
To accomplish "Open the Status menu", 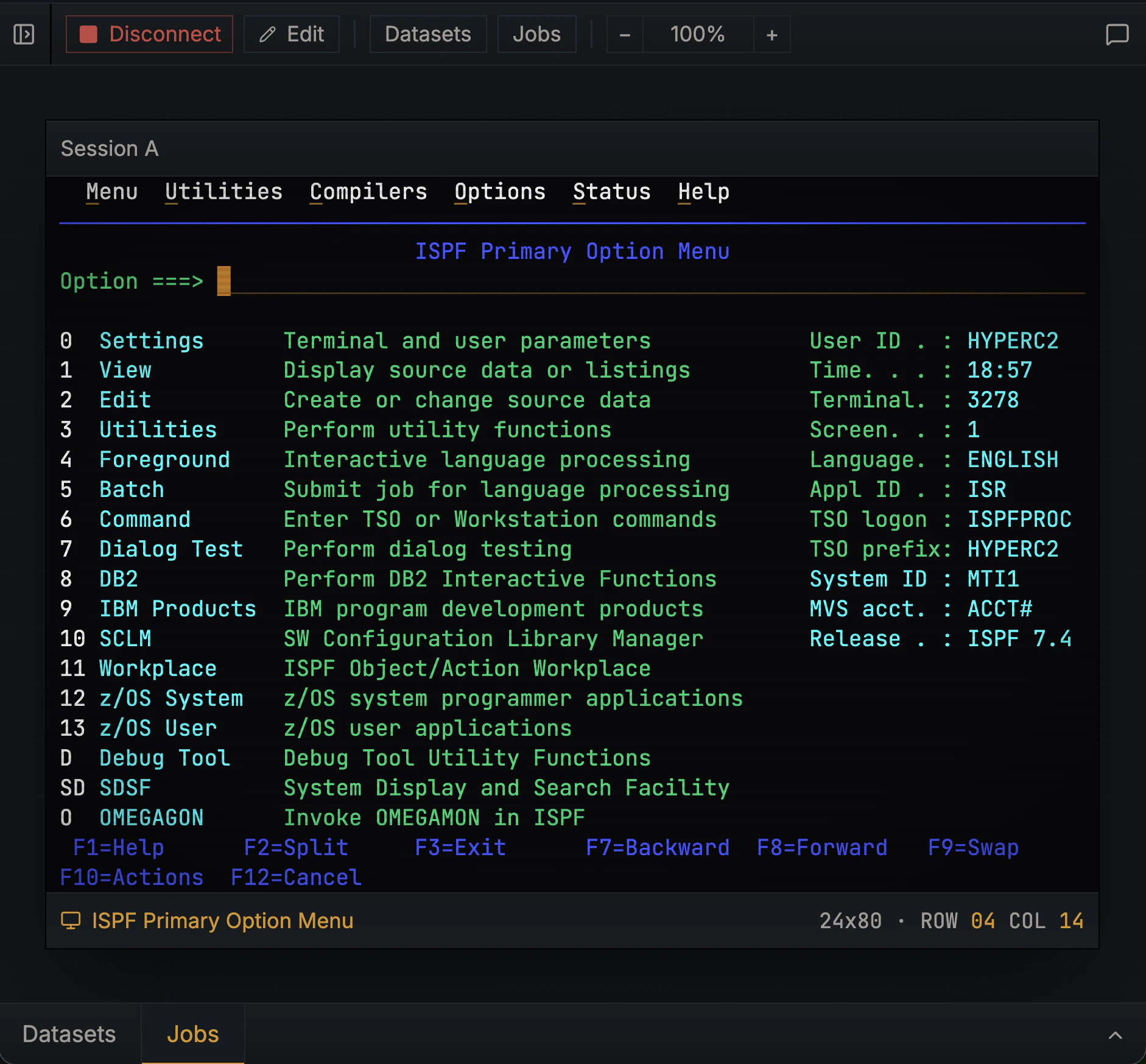I will point(611,192).
